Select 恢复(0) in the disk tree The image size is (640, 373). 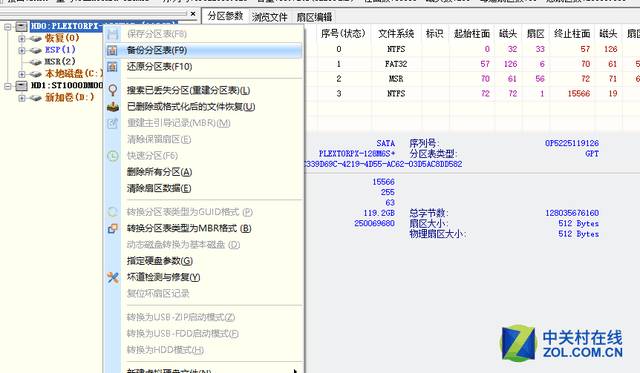coord(62,38)
